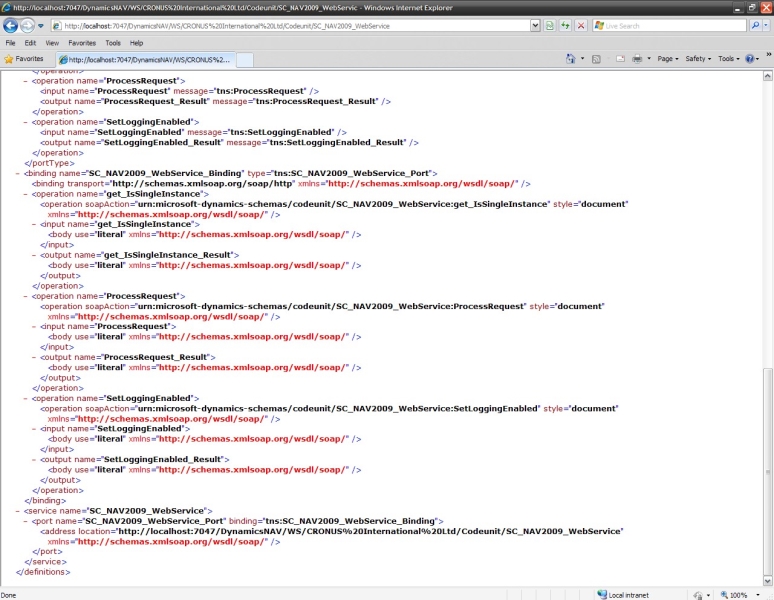Click the vertical scrollbar thumb
The width and height of the screenshot is (774, 600).
coord(768,471)
